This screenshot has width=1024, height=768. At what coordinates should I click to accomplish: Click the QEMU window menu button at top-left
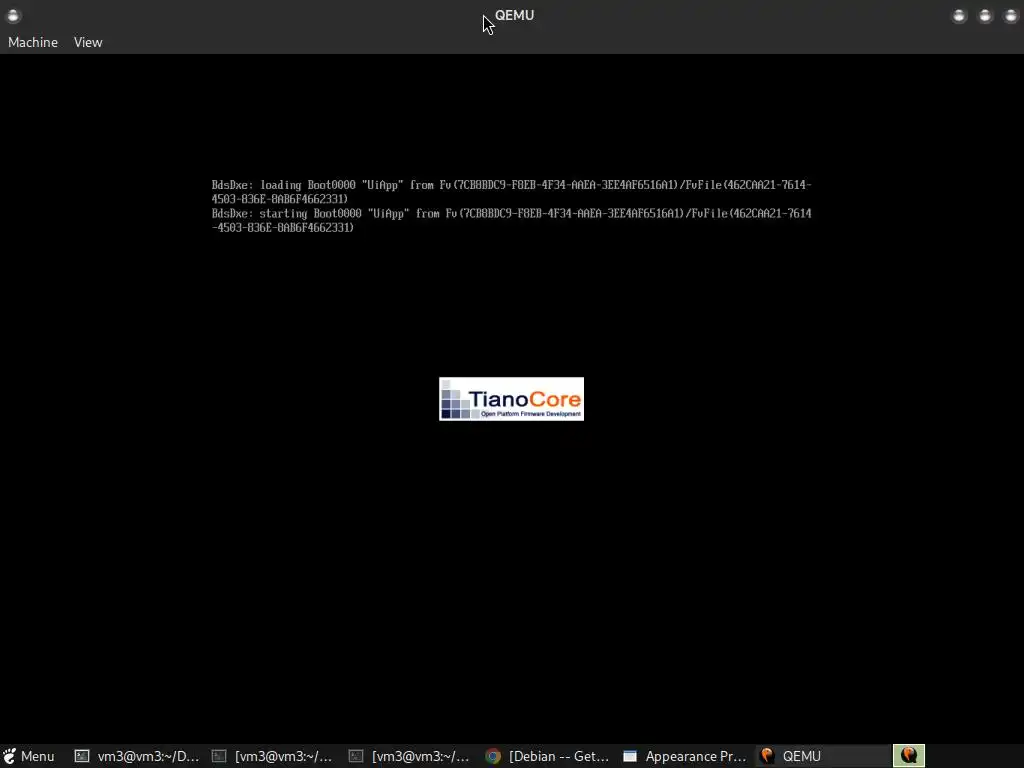click(13, 16)
